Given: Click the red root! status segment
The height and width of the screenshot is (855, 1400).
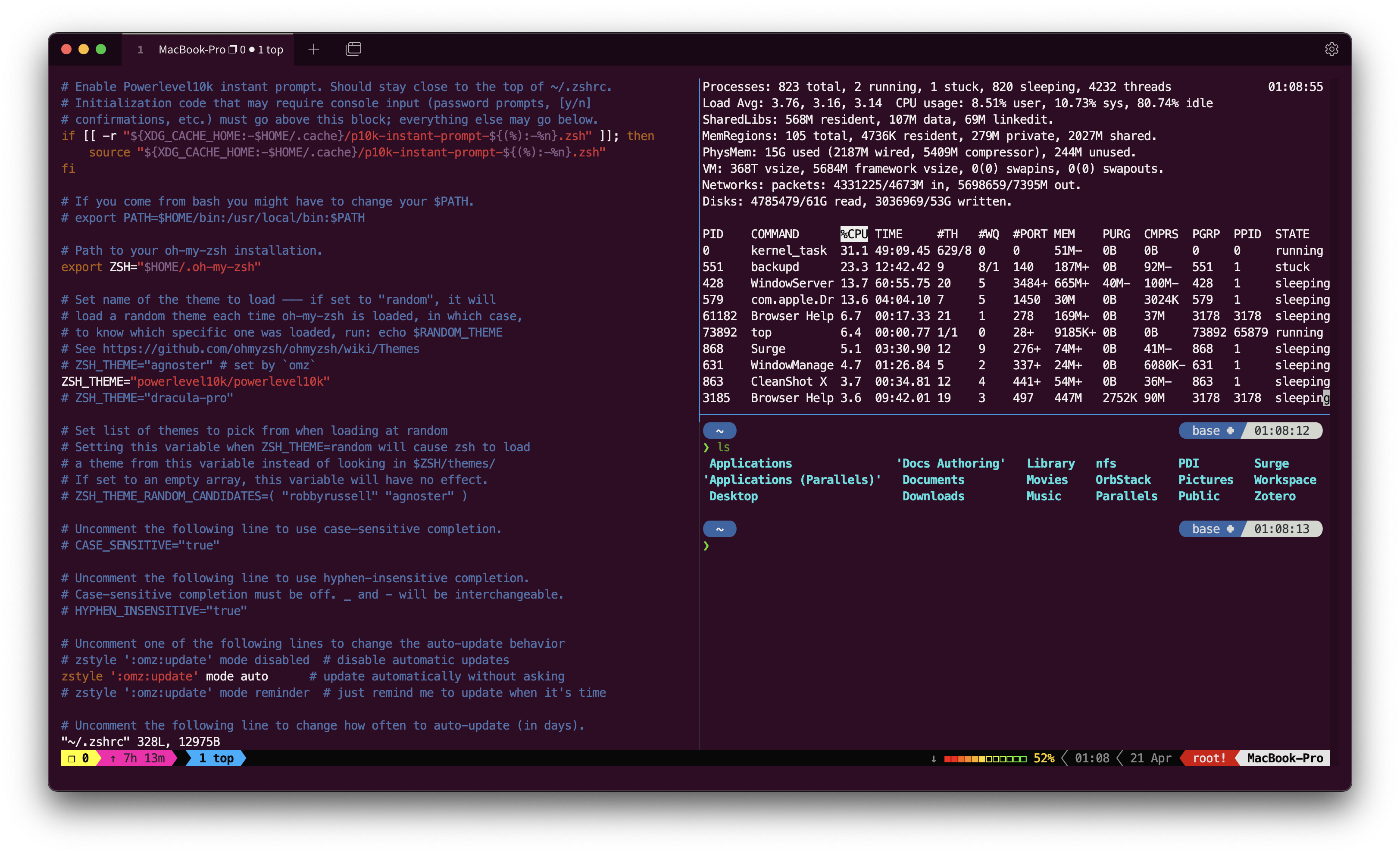Looking at the screenshot, I should pos(1209,758).
